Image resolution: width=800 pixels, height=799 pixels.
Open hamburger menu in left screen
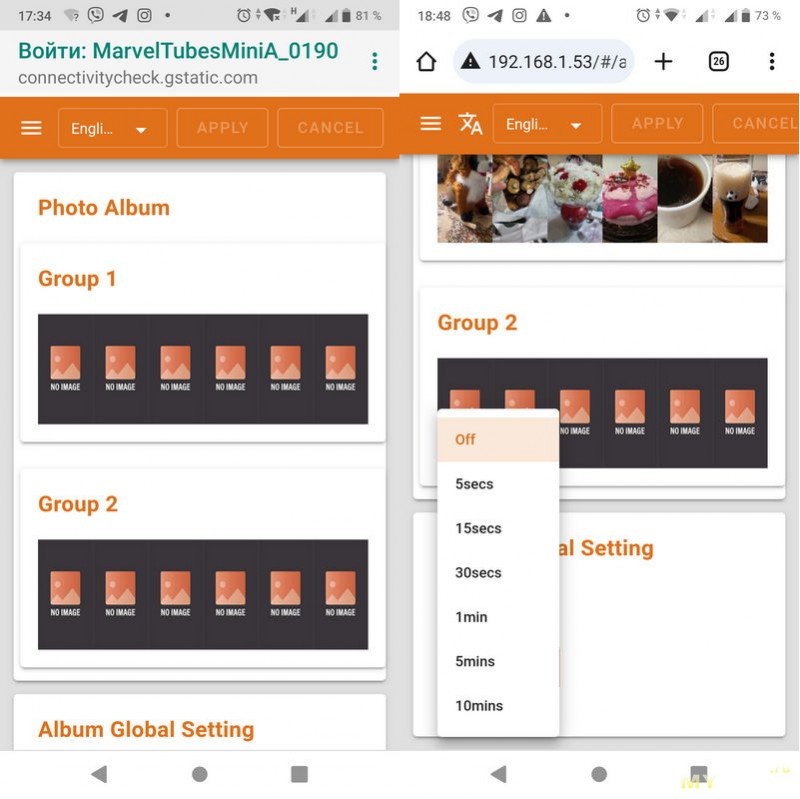click(31, 128)
